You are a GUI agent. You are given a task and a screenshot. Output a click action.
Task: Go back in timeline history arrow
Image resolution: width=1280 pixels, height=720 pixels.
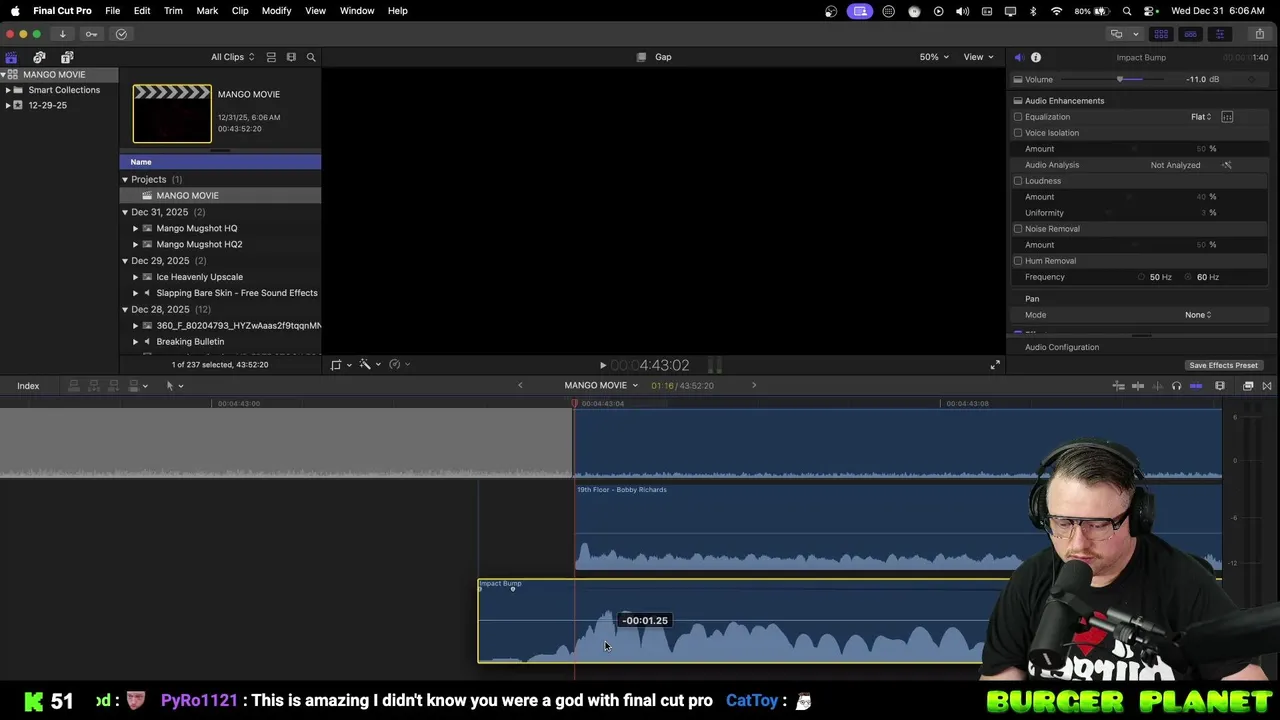520,386
